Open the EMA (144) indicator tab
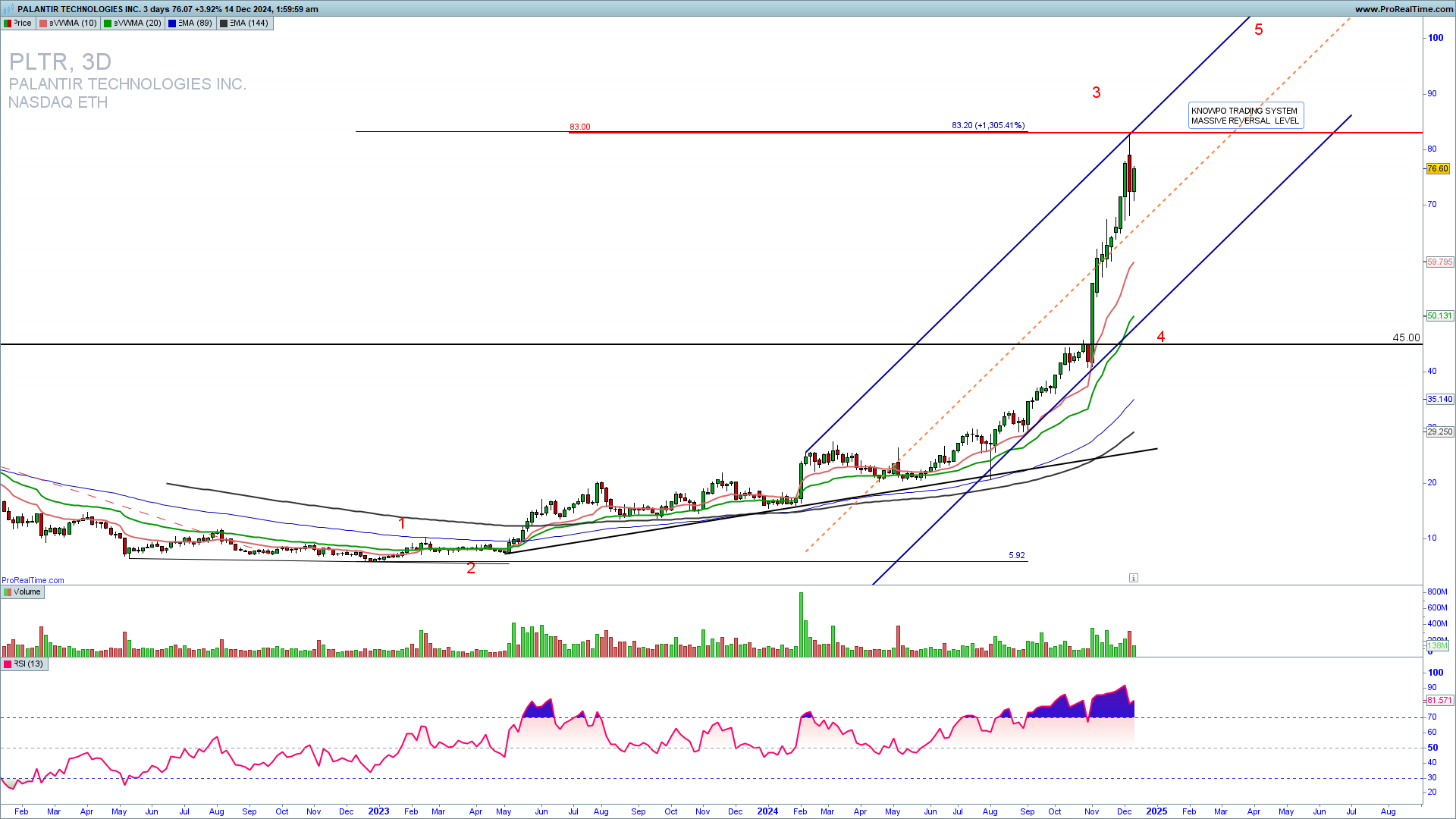This screenshot has height=819, width=1456. tap(244, 24)
